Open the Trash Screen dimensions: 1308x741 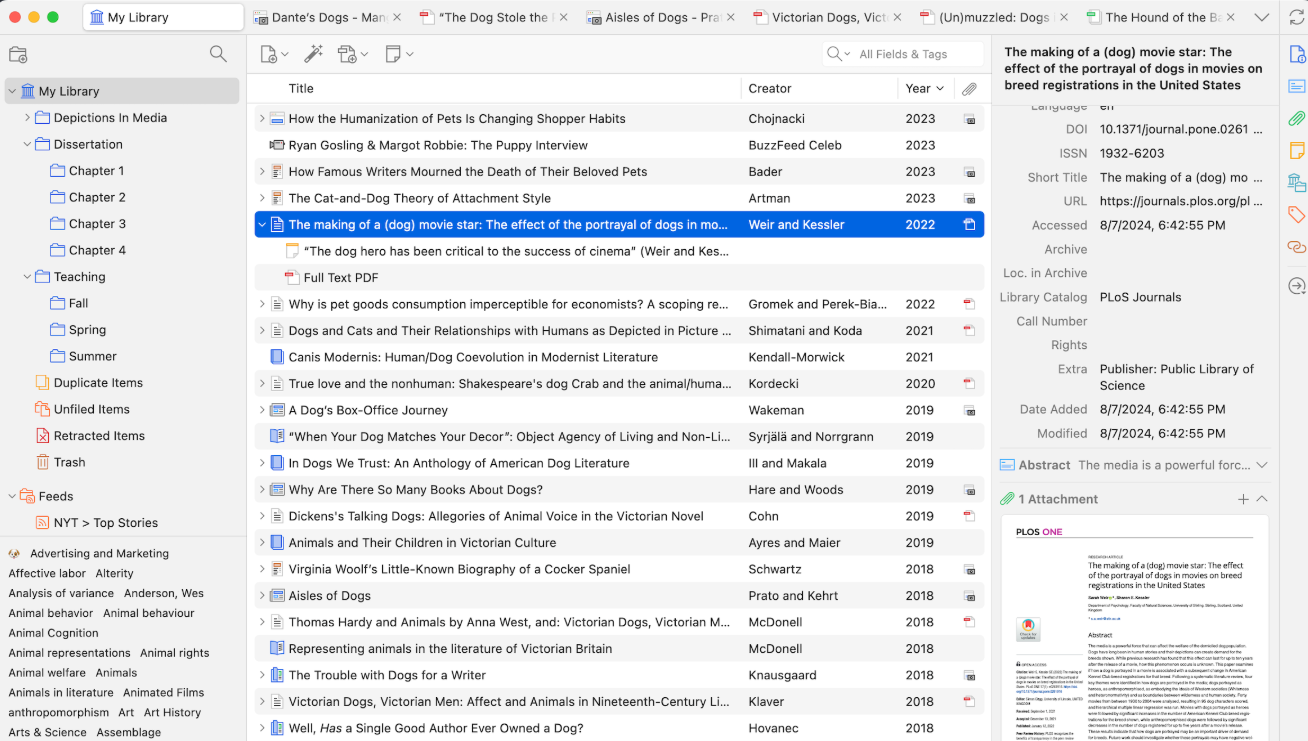(69, 462)
